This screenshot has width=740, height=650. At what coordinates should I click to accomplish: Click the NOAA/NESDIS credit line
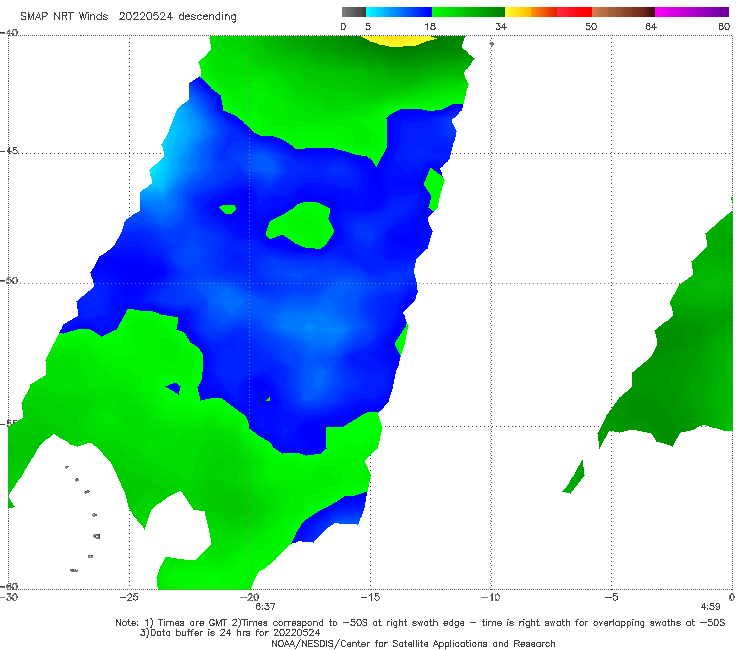pos(413,643)
